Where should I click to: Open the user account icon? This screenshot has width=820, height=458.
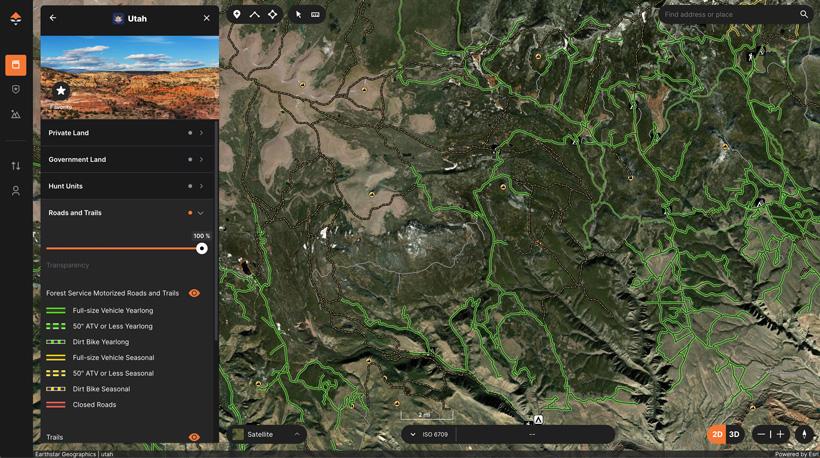point(16,191)
